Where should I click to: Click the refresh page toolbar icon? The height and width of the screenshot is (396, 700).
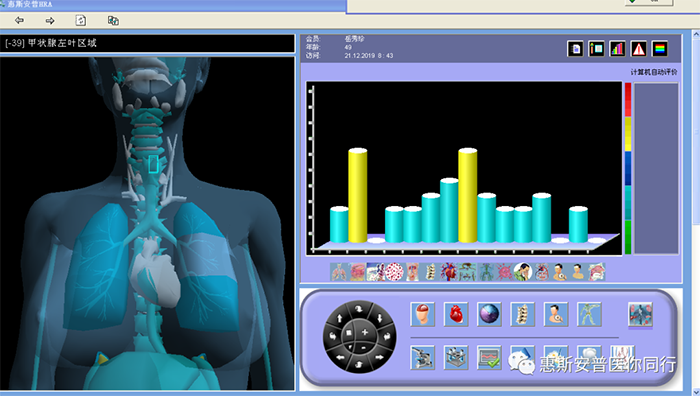pyautogui.click(x=81, y=20)
